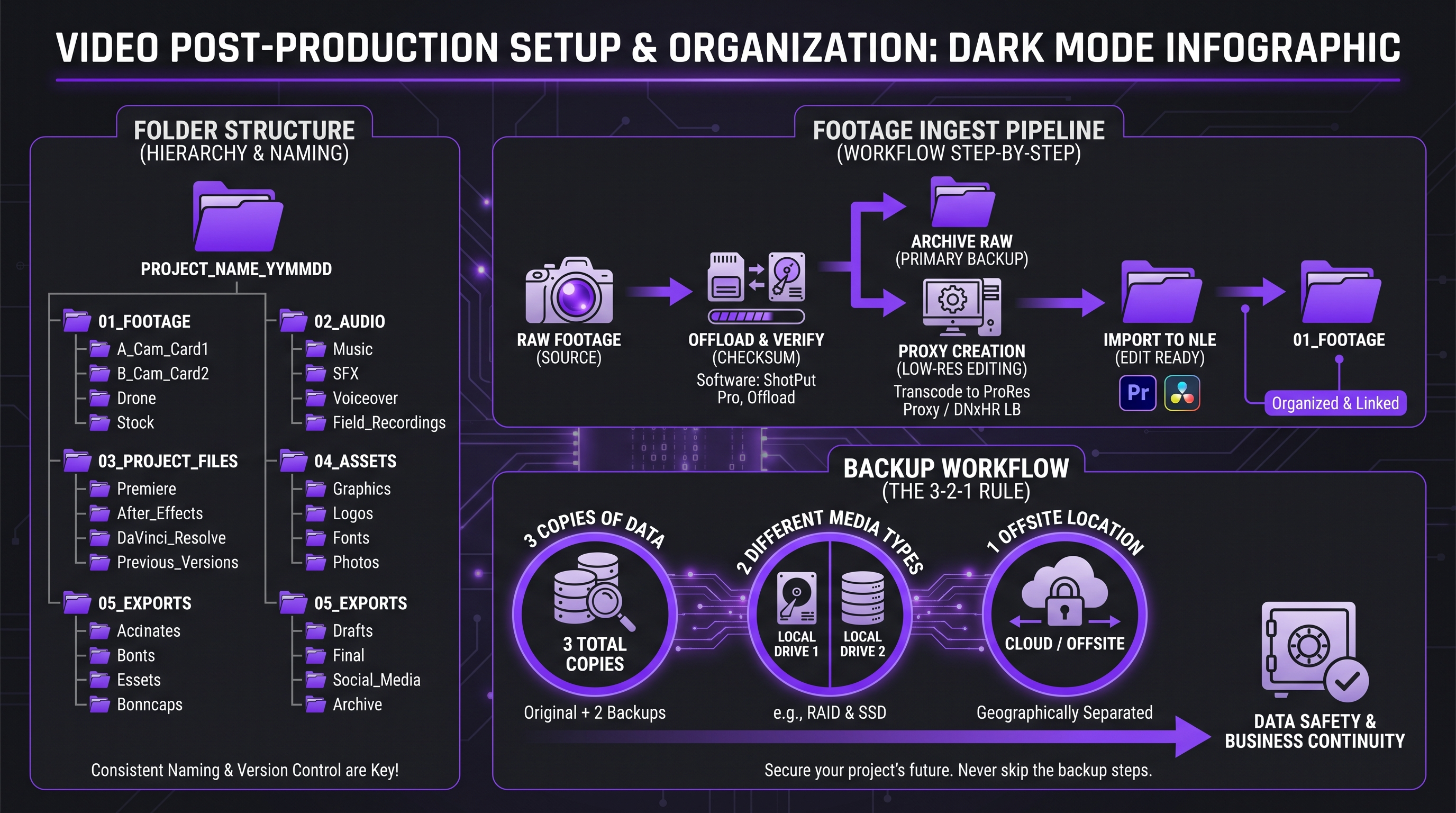Click the safe with checkmark icon
Screen dimensions: 1456x813
point(1315,652)
